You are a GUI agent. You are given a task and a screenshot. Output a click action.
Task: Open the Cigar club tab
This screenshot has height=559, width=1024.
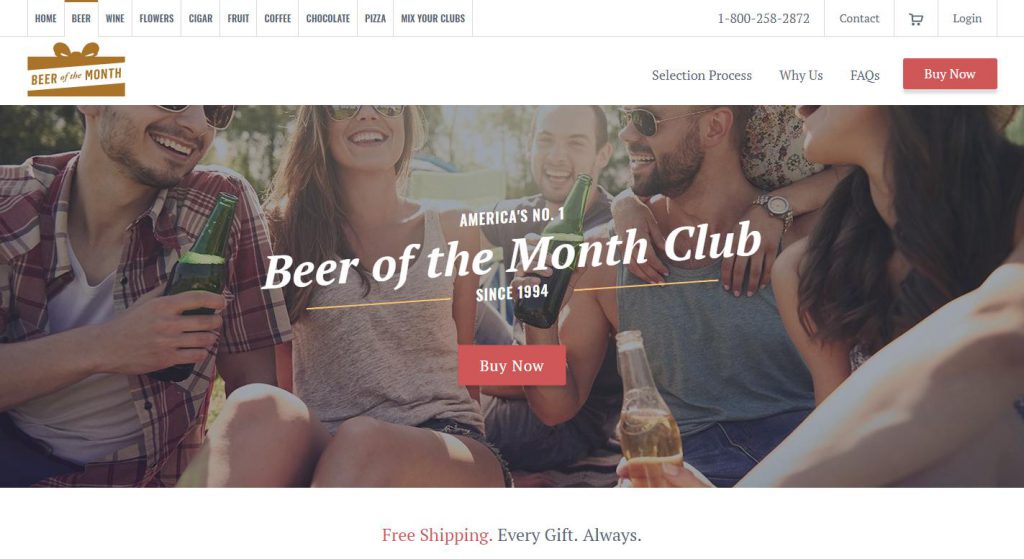[x=200, y=18]
